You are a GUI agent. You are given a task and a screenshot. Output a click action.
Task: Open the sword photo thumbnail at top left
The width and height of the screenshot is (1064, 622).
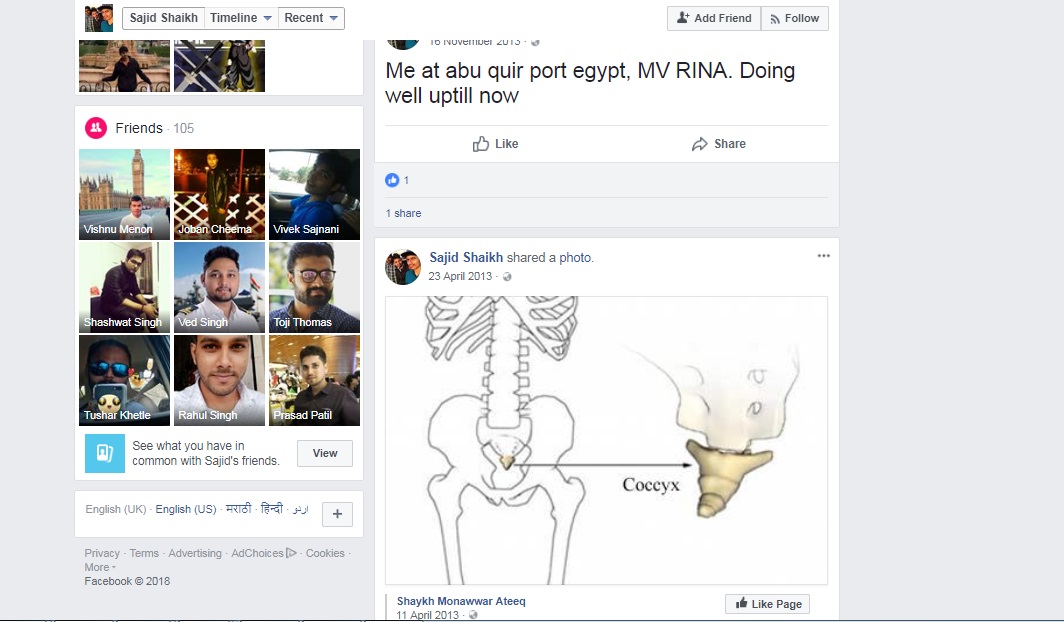click(x=219, y=66)
